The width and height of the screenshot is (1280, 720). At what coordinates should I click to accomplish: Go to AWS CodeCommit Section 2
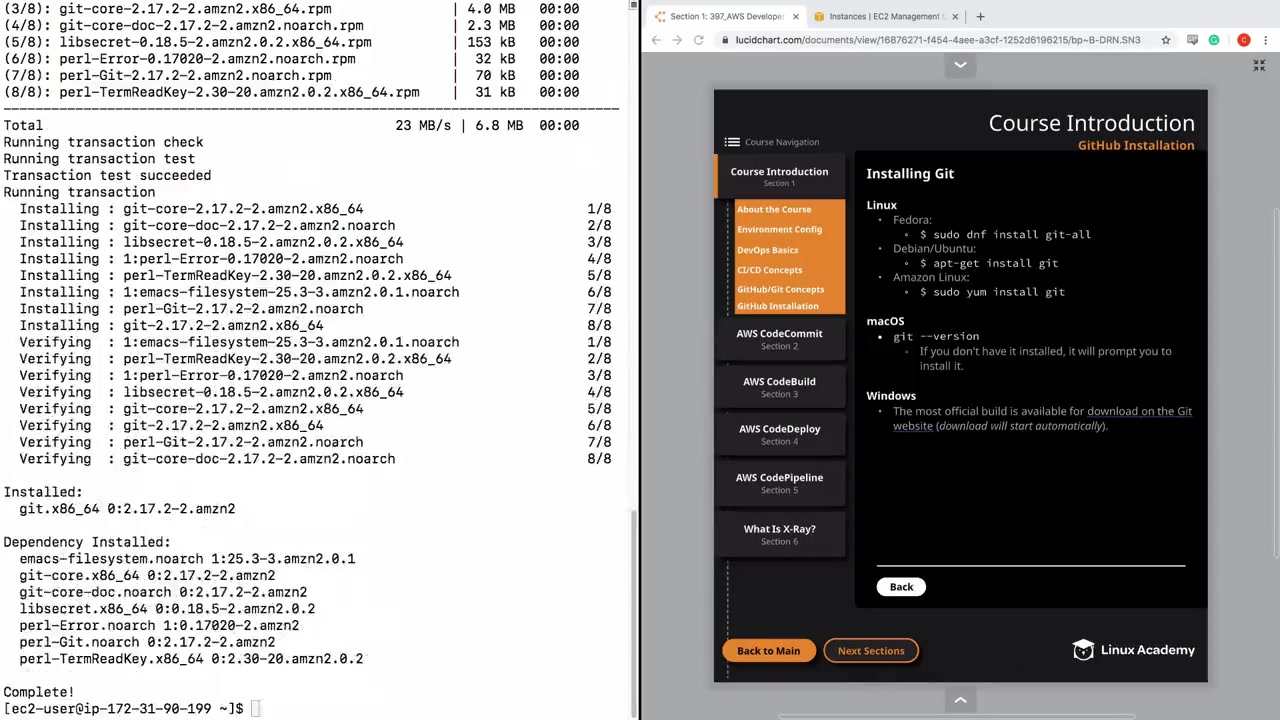779,339
